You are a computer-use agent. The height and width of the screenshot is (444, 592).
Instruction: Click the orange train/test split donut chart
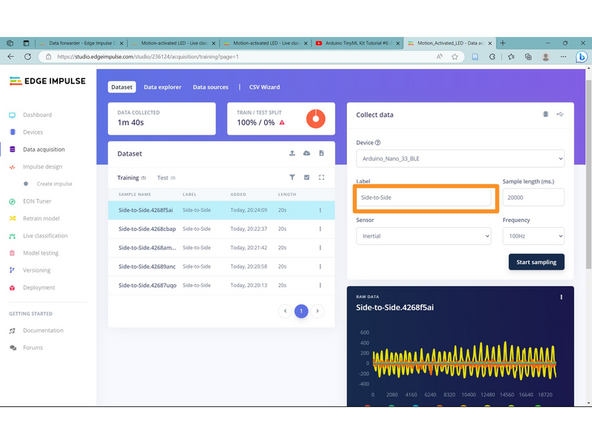316,119
